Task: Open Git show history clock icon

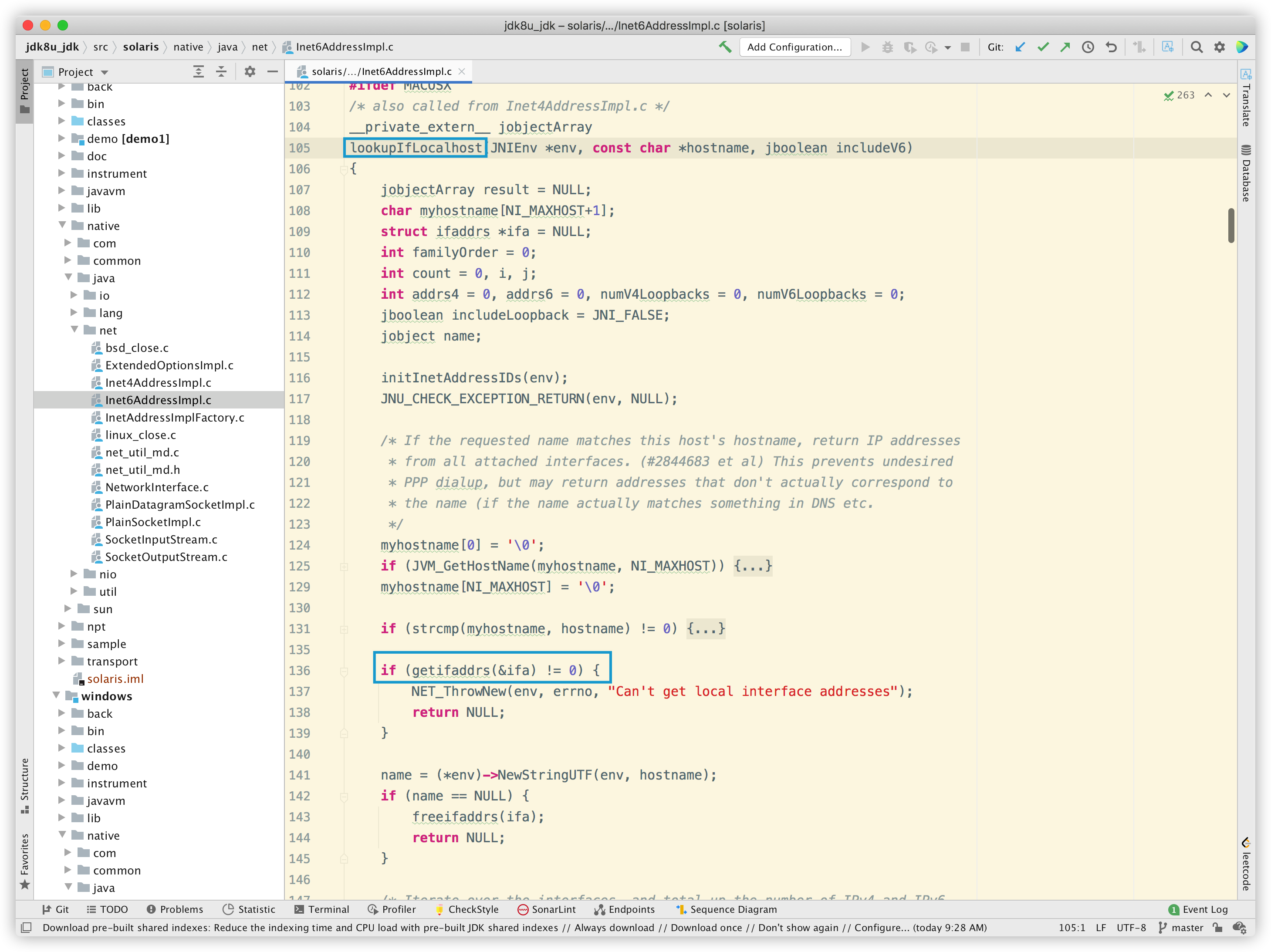Action: (1088, 47)
